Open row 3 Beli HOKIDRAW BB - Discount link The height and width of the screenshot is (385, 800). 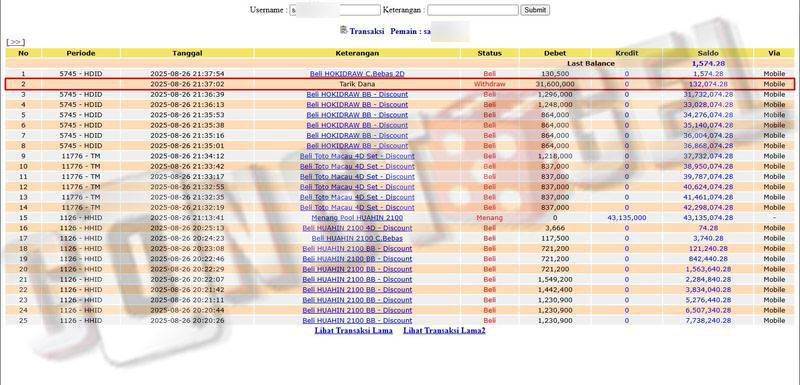tap(357, 94)
